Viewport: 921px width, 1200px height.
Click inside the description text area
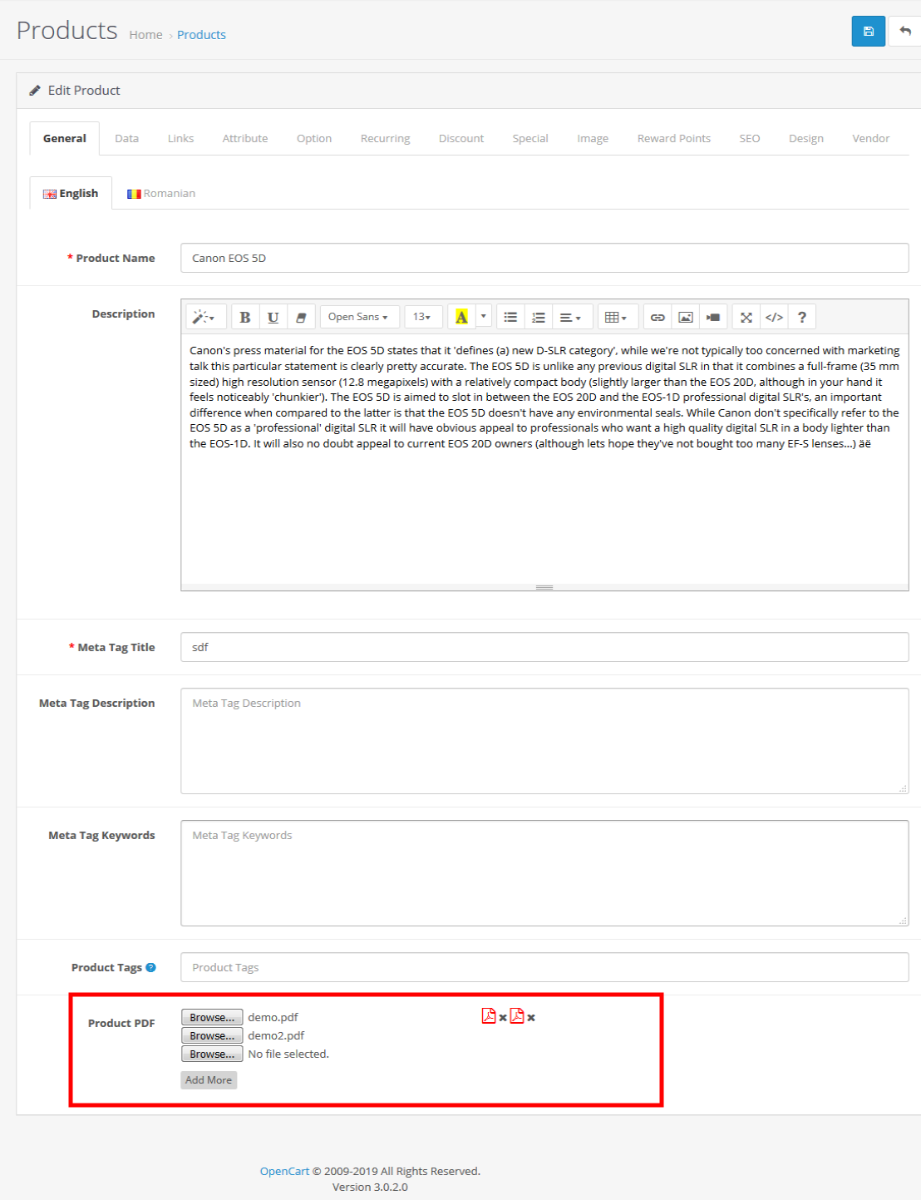pos(544,460)
